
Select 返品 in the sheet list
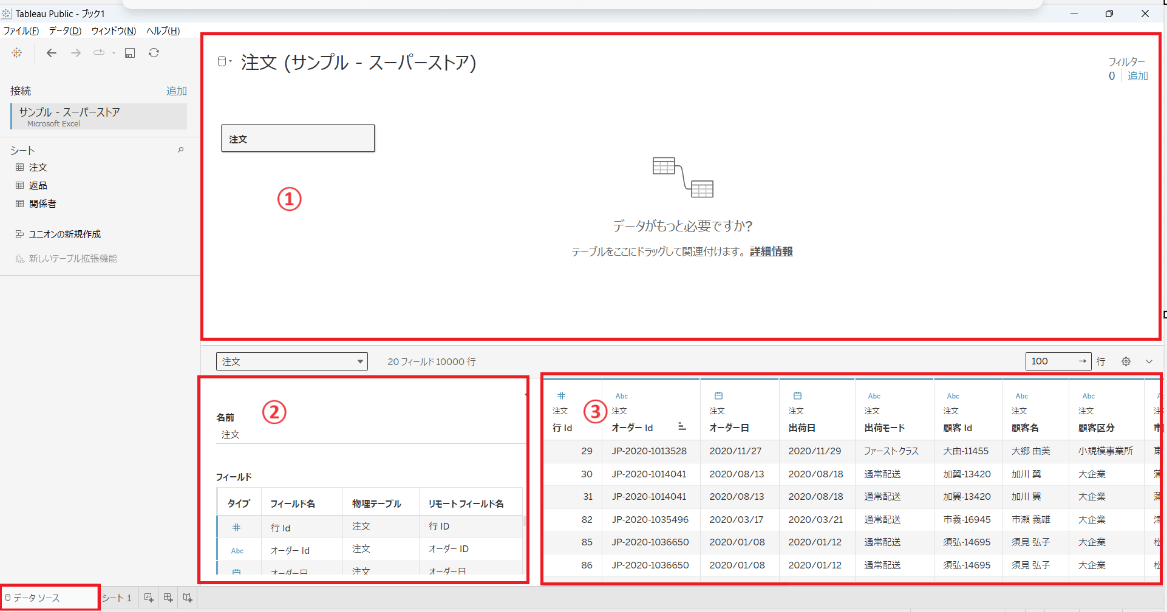[38, 185]
